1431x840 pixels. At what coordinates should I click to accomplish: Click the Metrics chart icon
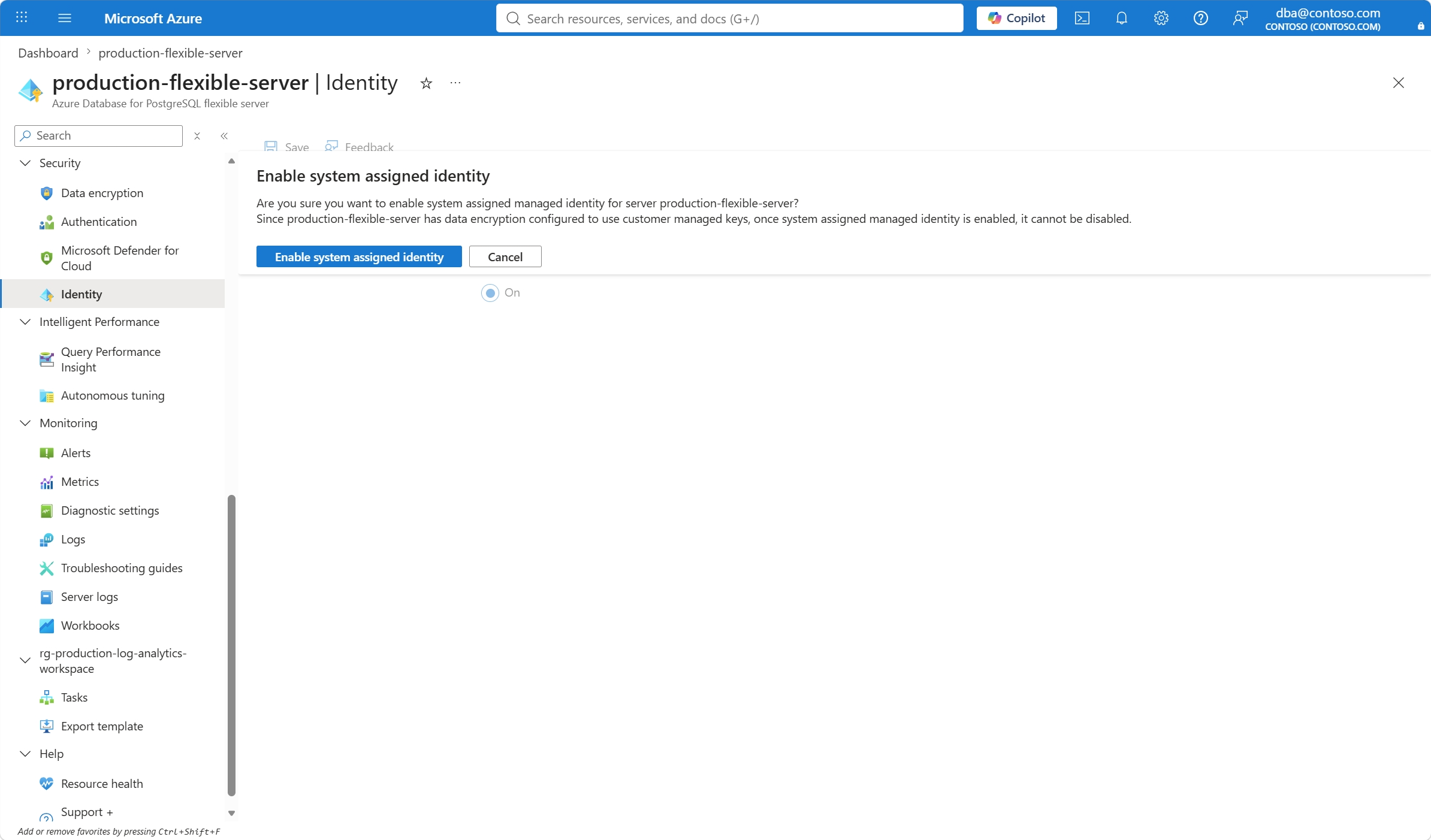coord(47,482)
